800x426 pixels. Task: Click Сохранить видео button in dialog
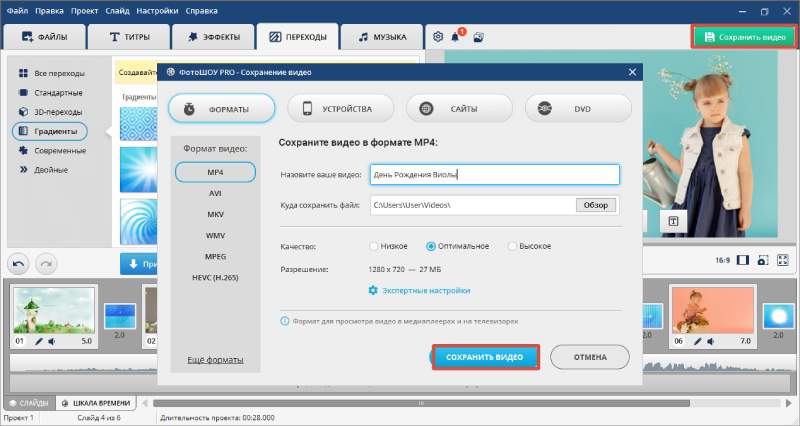point(485,357)
